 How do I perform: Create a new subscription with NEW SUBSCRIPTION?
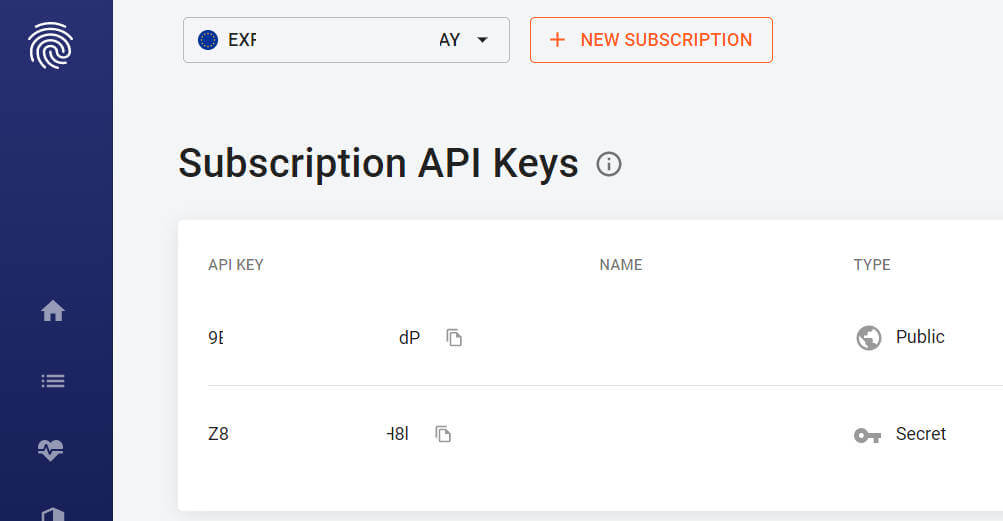pyautogui.click(x=651, y=40)
